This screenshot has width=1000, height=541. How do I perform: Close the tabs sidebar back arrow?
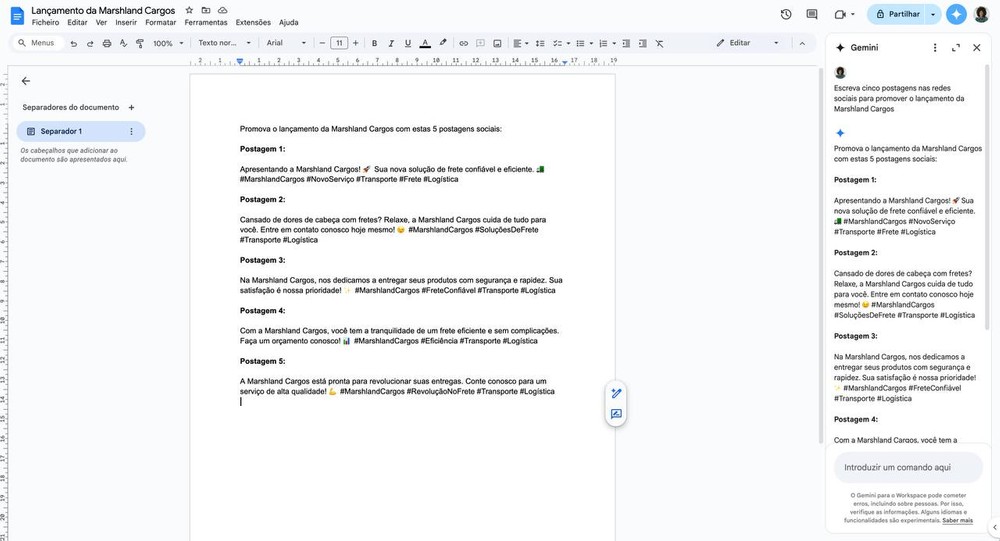click(x=26, y=81)
